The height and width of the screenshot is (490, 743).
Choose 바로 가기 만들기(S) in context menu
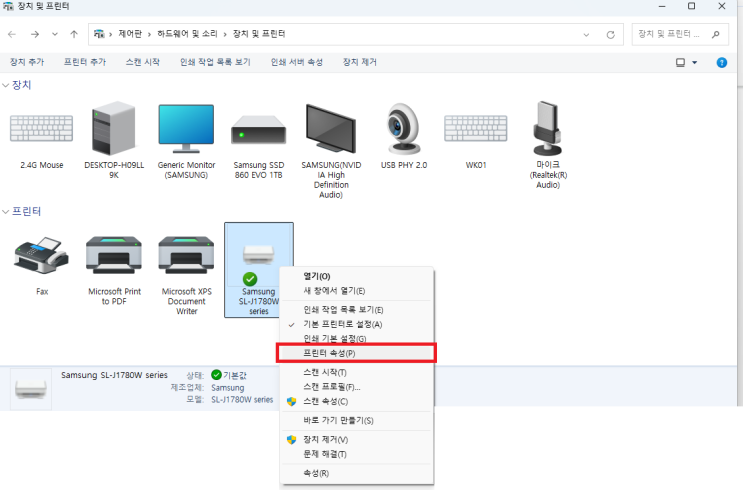356,421
